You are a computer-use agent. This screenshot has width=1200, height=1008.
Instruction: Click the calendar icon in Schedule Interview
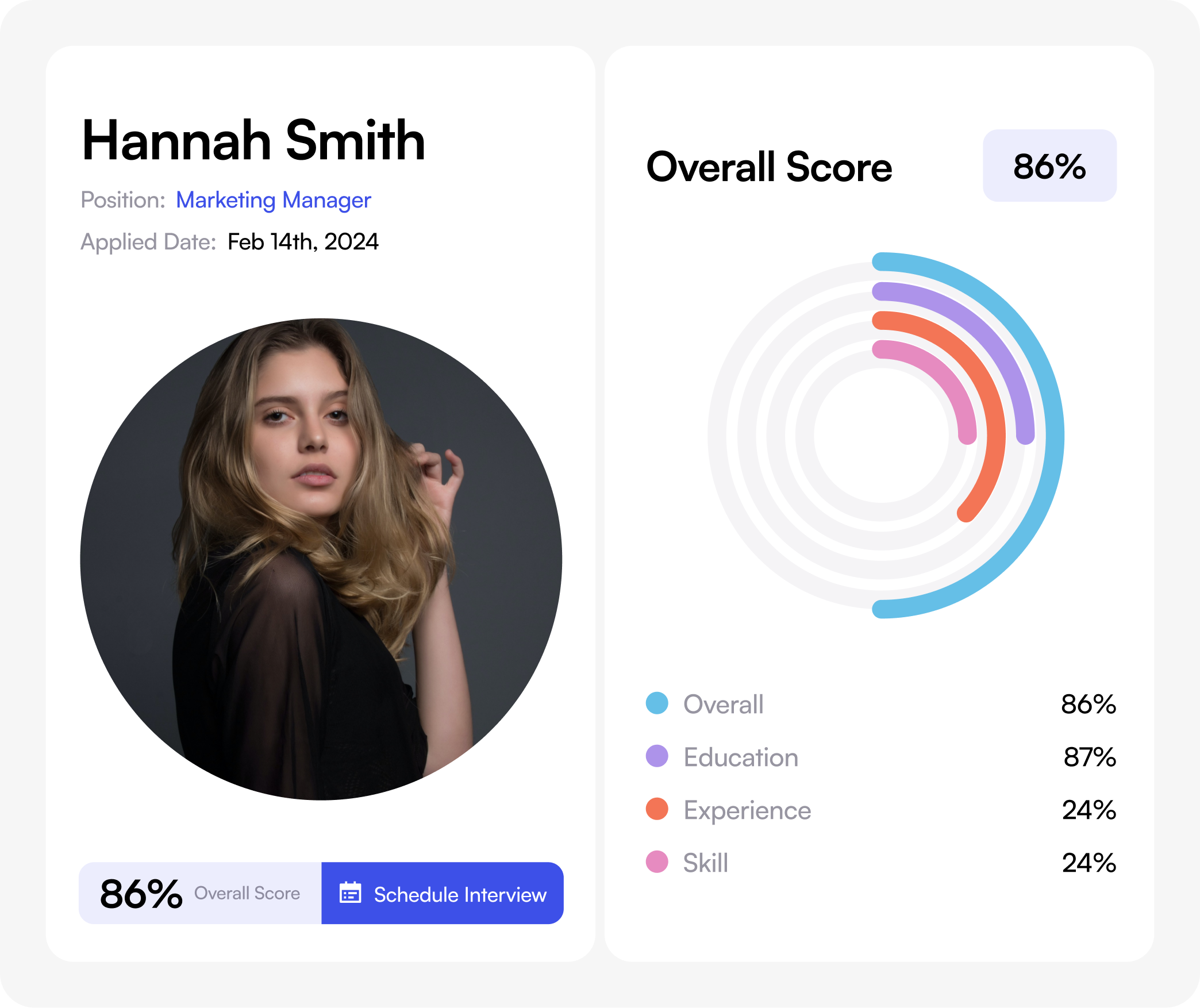click(350, 893)
